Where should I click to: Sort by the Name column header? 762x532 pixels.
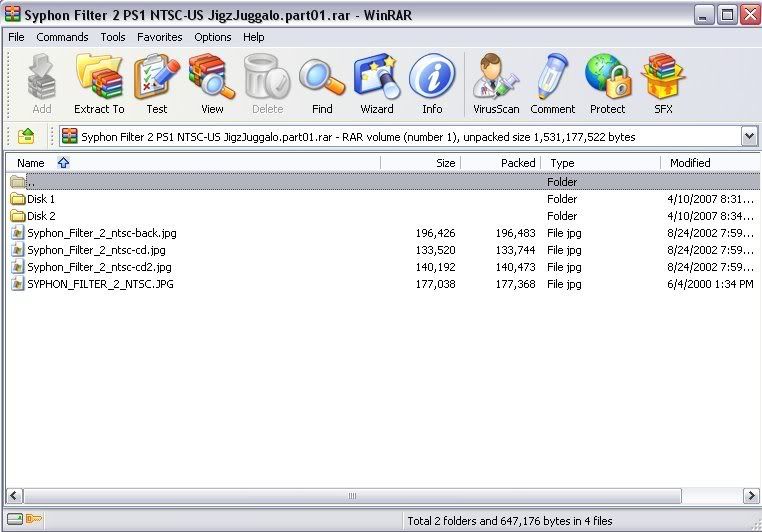tap(193, 163)
